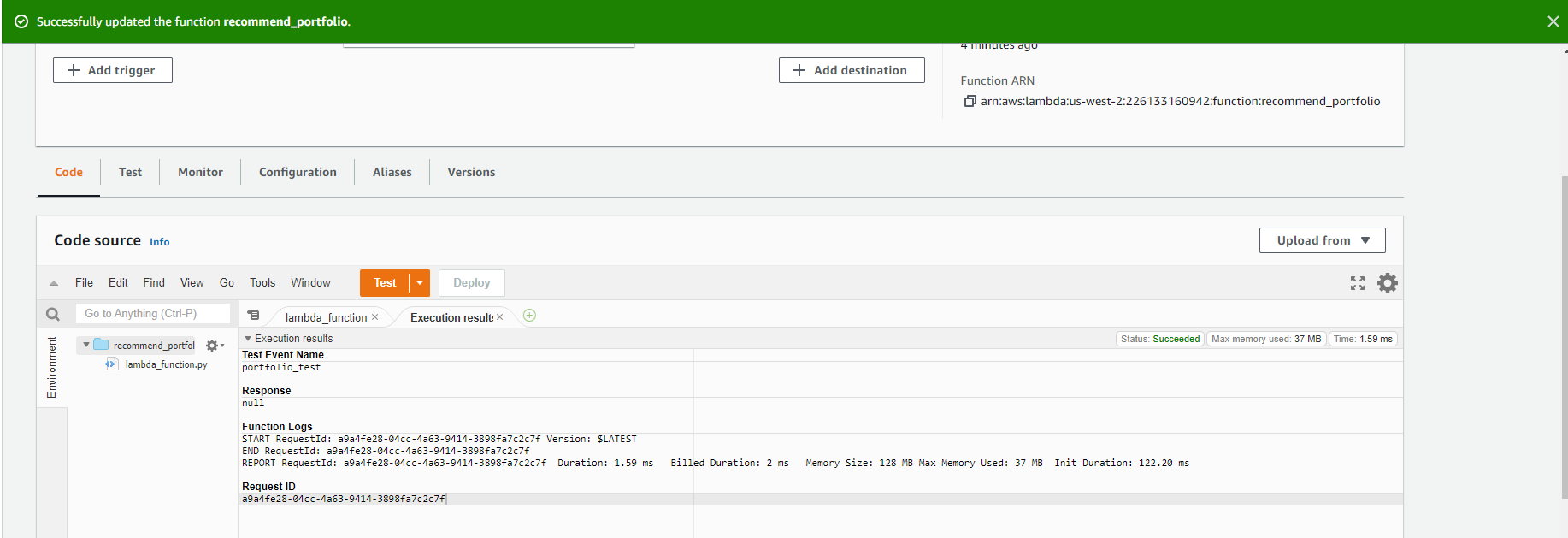
Task: Click the portfolio_test event name text
Action: tap(281, 367)
